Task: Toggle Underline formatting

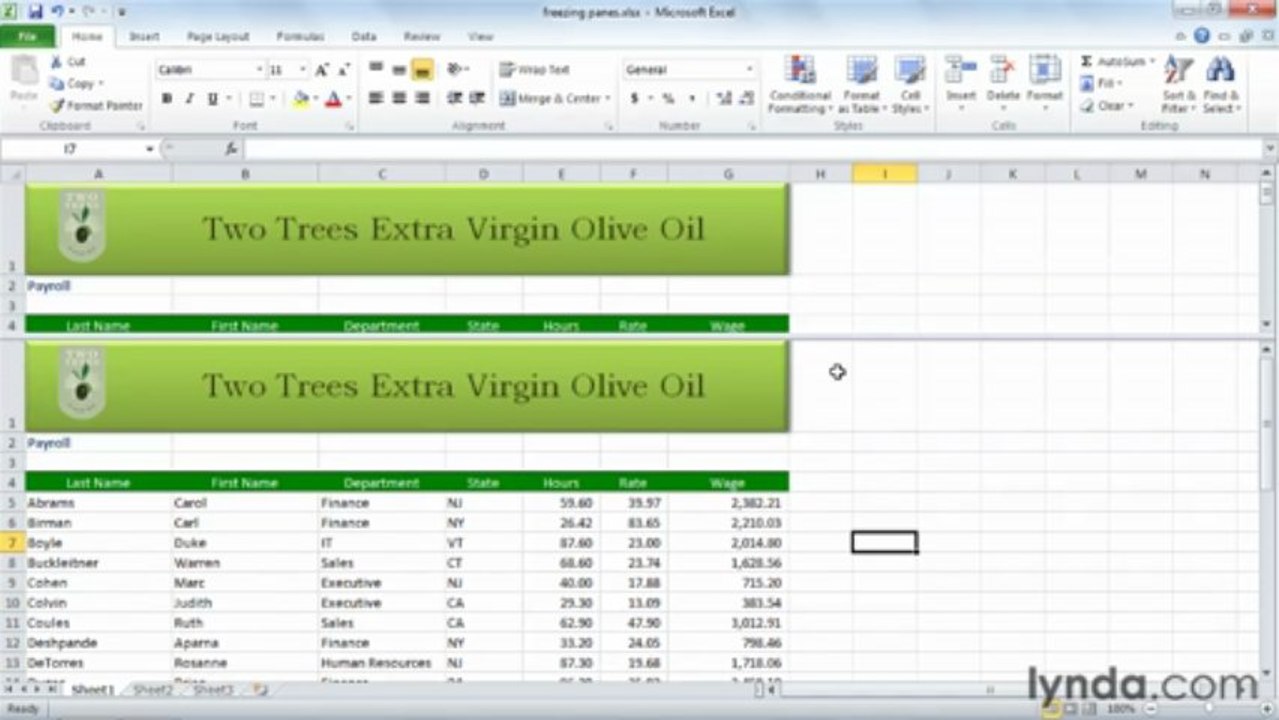Action: click(x=212, y=99)
